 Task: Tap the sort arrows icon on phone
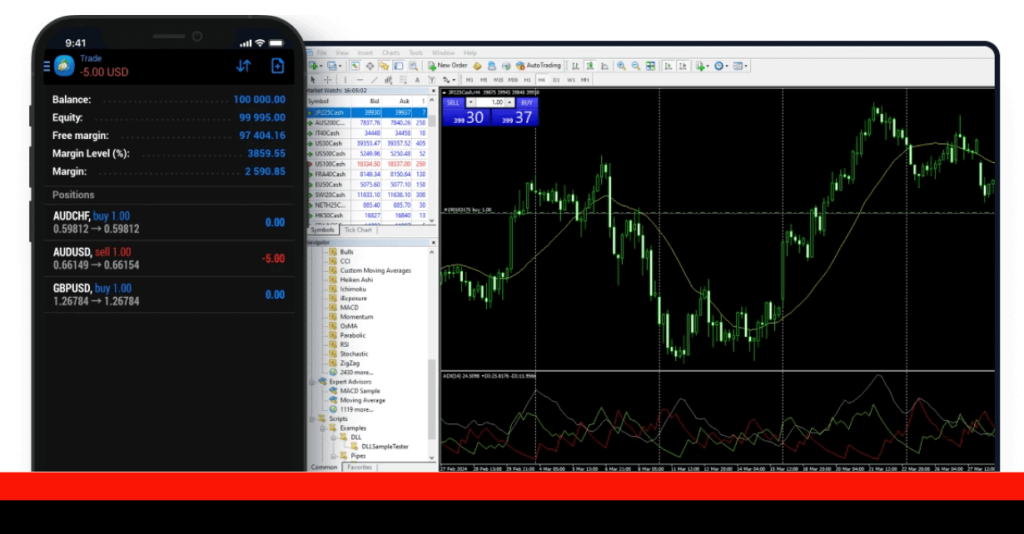244,66
